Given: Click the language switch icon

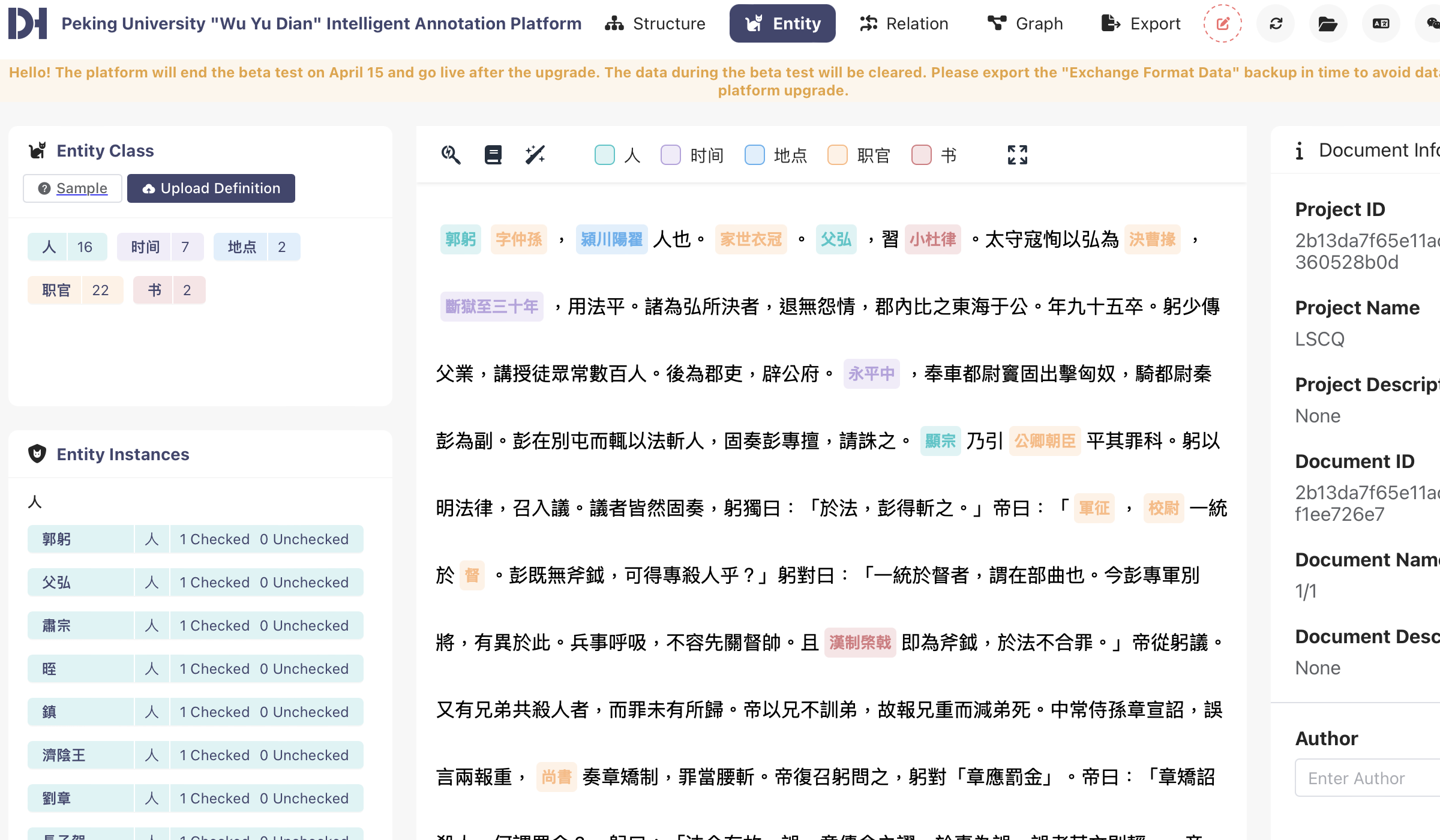Looking at the screenshot, I should coord(1381,23).
